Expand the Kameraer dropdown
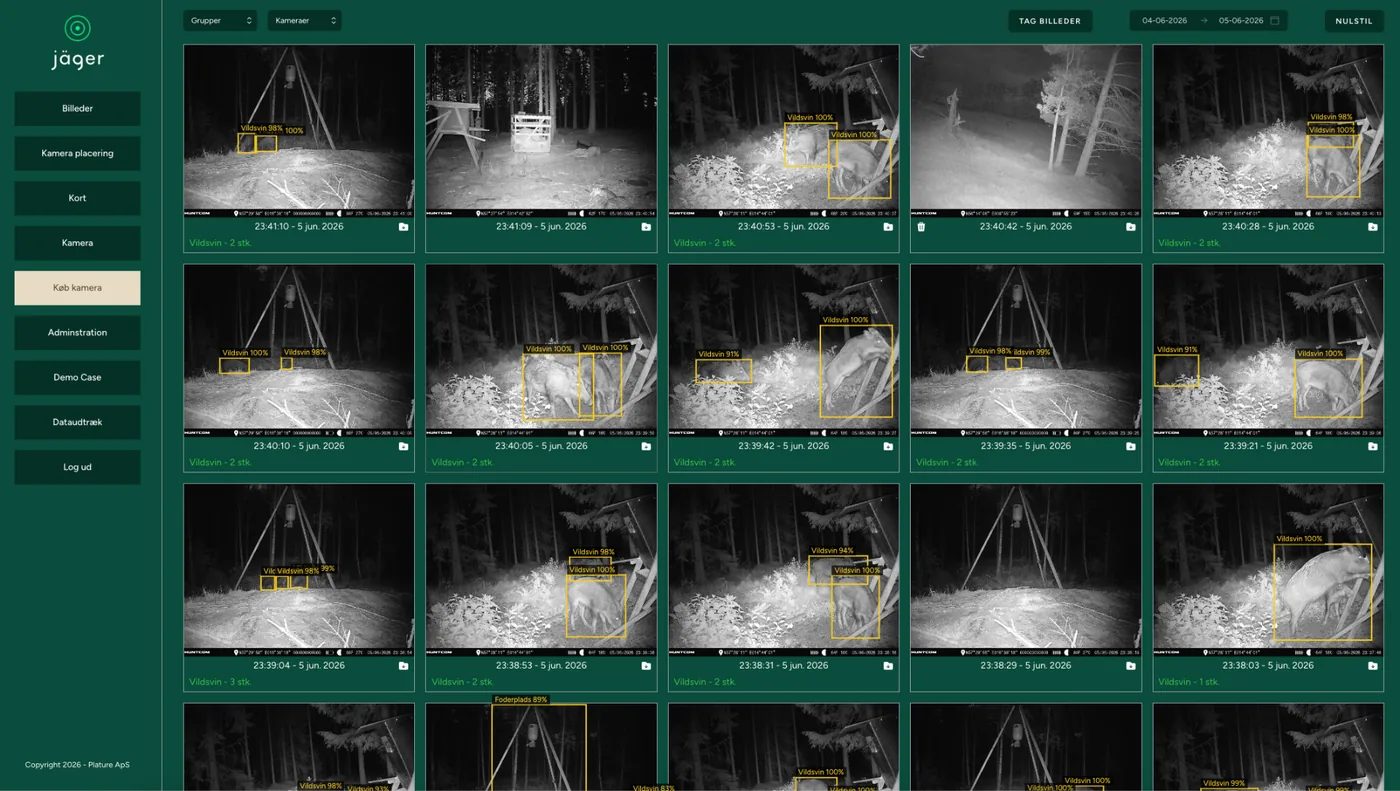Image resolution: width=1400 pixels, height=791 pixels. pos(304,21)
